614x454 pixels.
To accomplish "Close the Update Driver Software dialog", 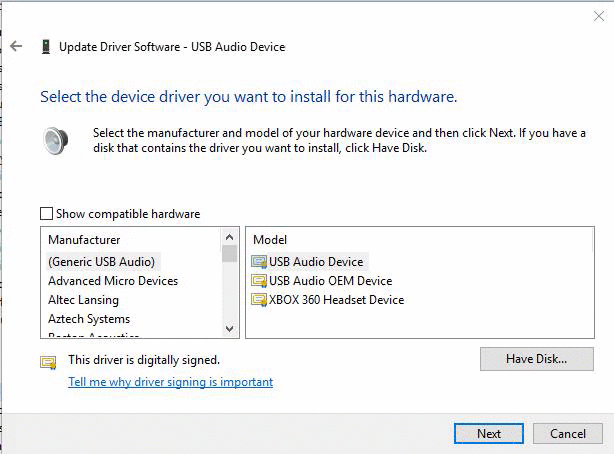I will 599,15.
